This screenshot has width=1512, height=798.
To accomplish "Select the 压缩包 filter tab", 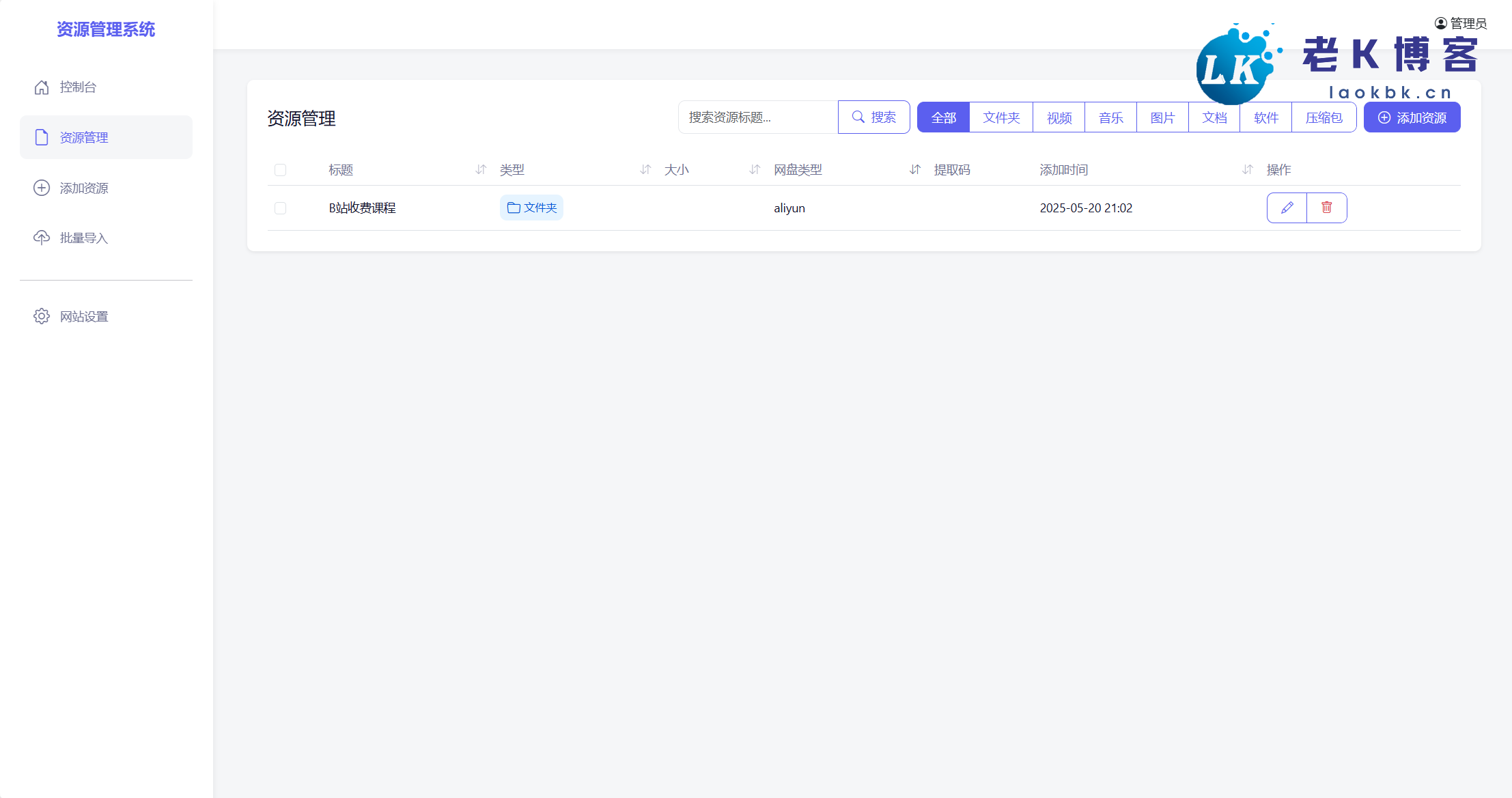I will tap(1324, 117).
